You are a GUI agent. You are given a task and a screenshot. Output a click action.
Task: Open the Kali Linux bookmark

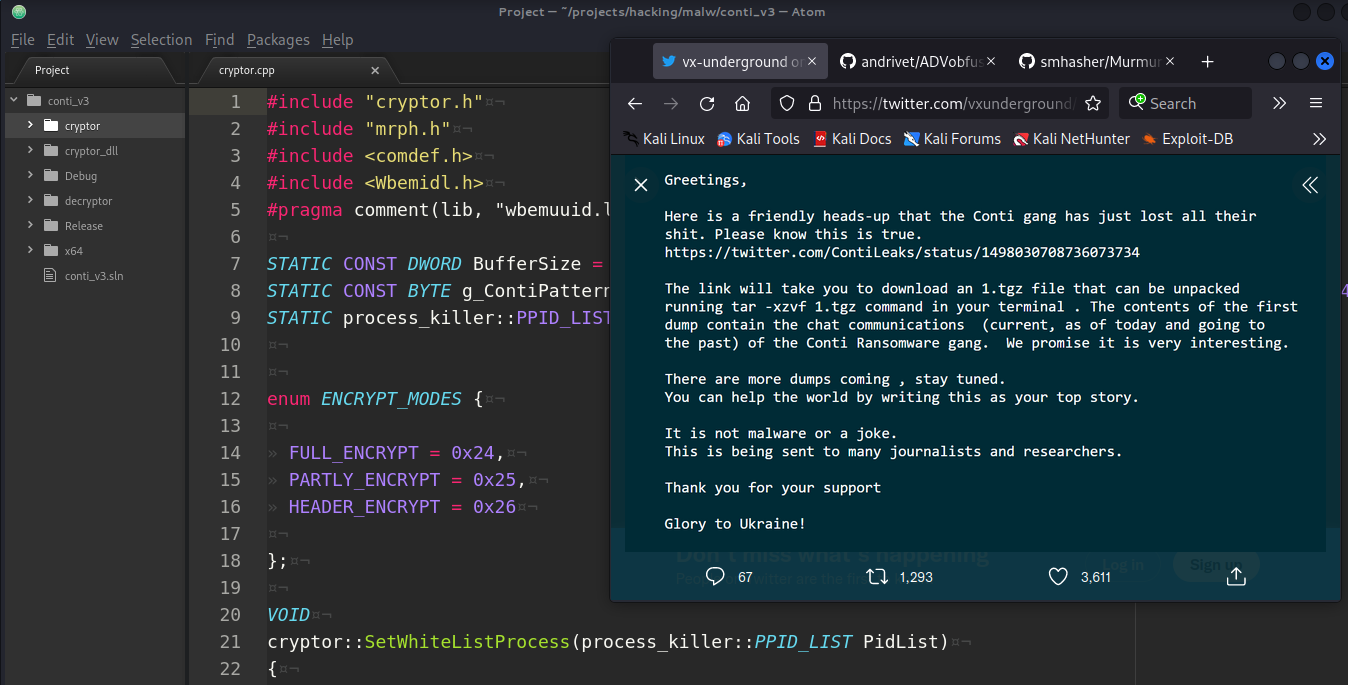coord(664,139)
